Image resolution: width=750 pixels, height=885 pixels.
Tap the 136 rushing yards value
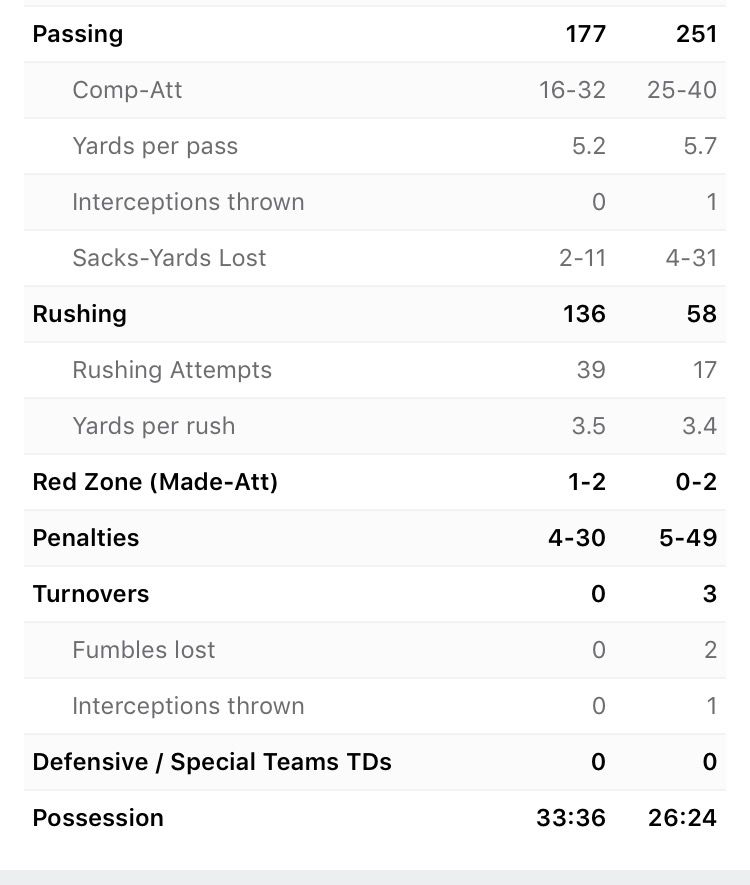pyautogui.click(x=584, y=314)
